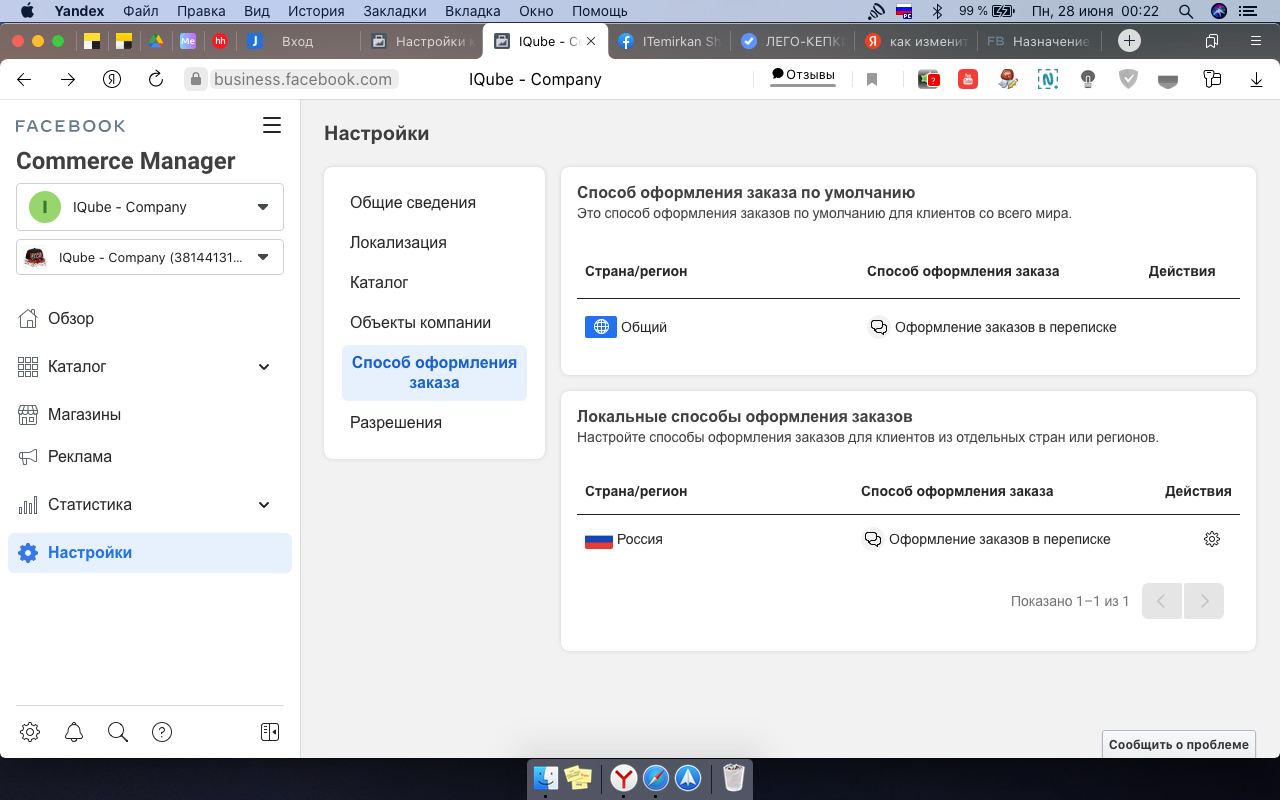1280x800 pixels.
Task: Switch to the ЛЕГО-КЕПКИ tab
Action: pyautogui.click(x=792, y=41)
